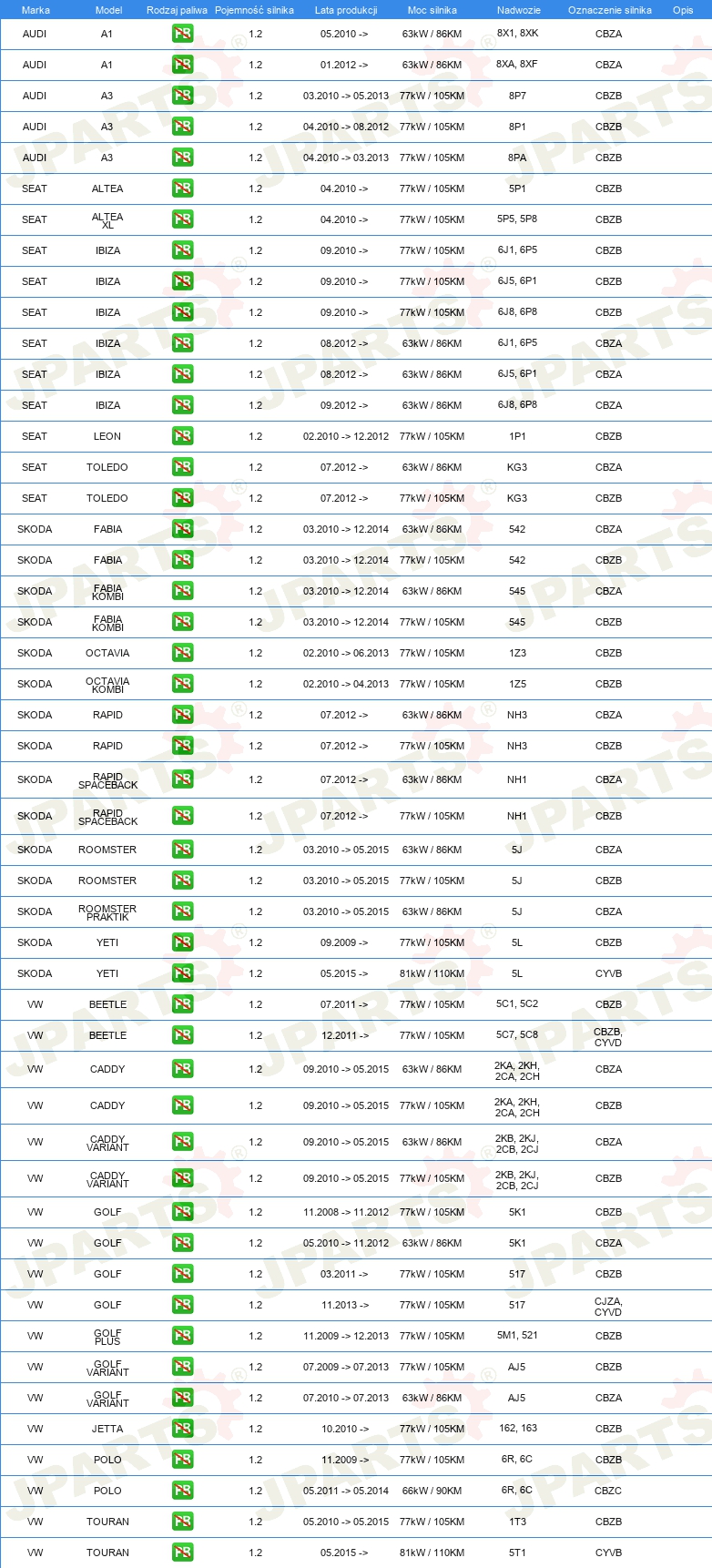
Task: Click the Oznaczenie silnika column header
Action: (609, 10)
